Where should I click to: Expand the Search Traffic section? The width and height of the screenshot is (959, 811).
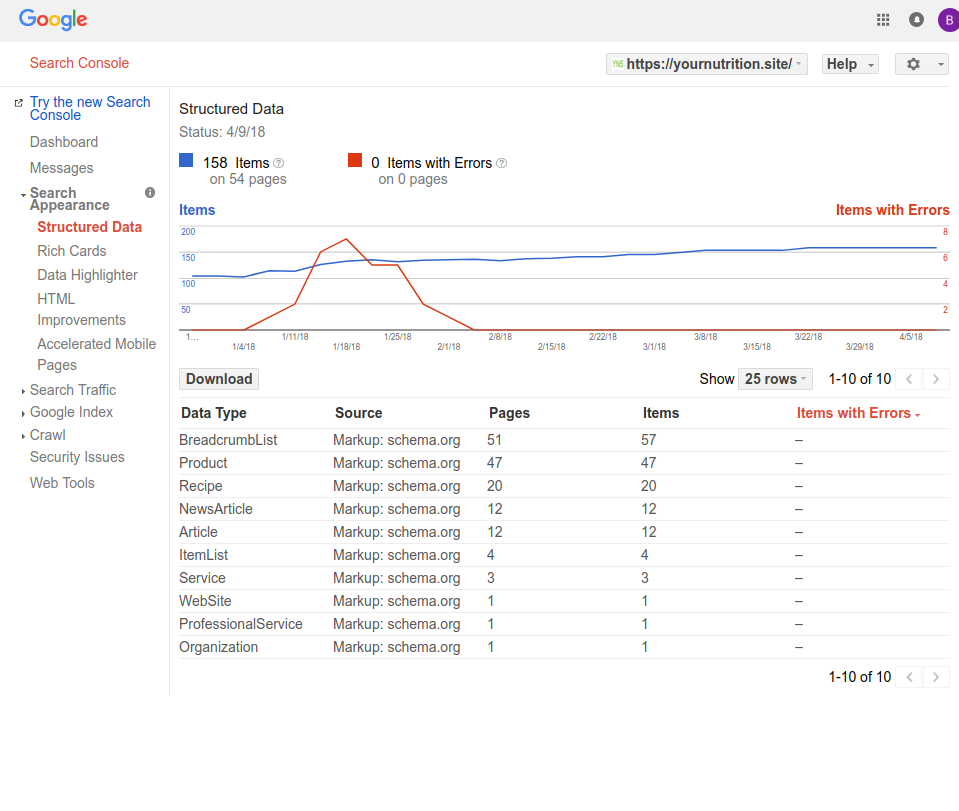pyautogui.click(x=72, y=390)
